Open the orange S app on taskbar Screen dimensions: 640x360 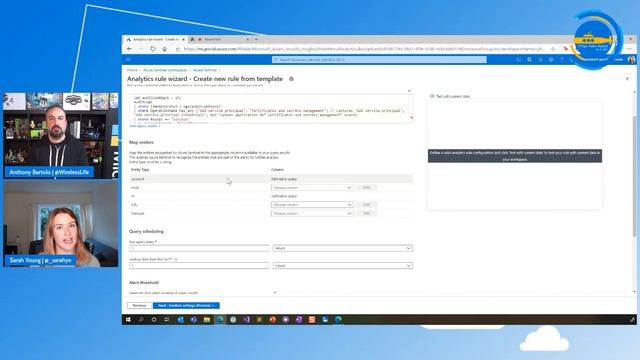tap(312, 320)
